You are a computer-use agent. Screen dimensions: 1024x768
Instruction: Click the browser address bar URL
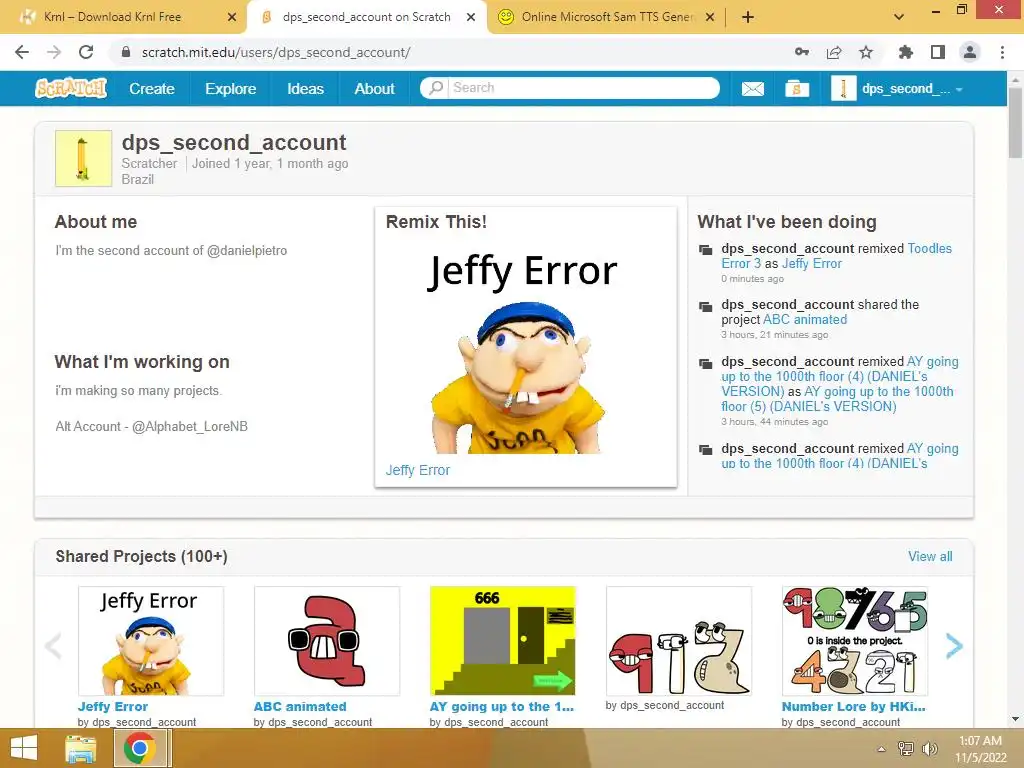click(x=276, y=52)
